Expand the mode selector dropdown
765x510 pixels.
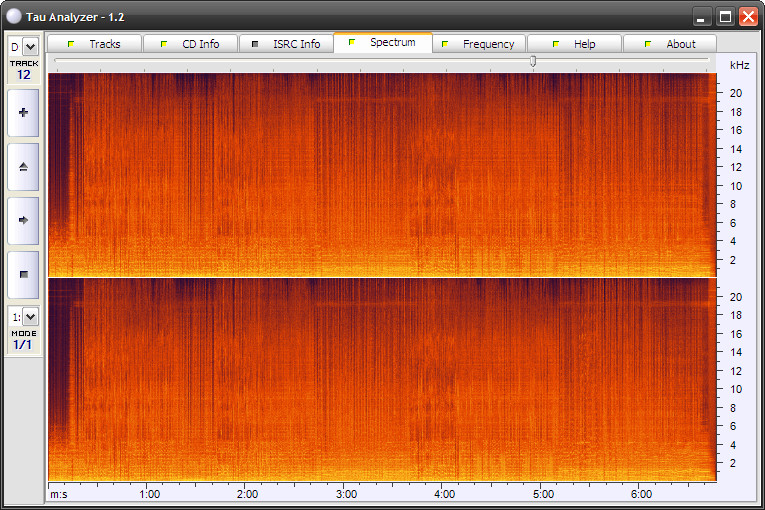[x=30, y=317]
